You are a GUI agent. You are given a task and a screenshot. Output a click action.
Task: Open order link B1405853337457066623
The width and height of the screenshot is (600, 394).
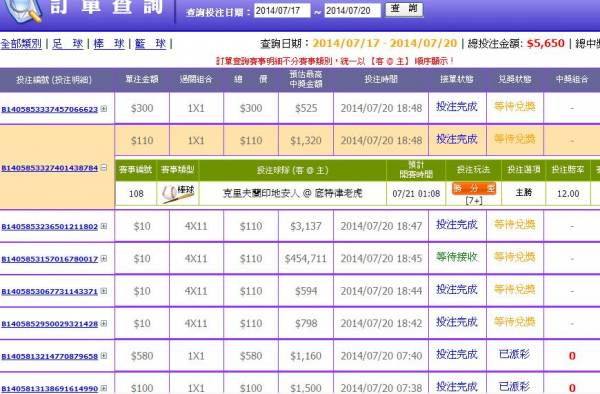50,109
